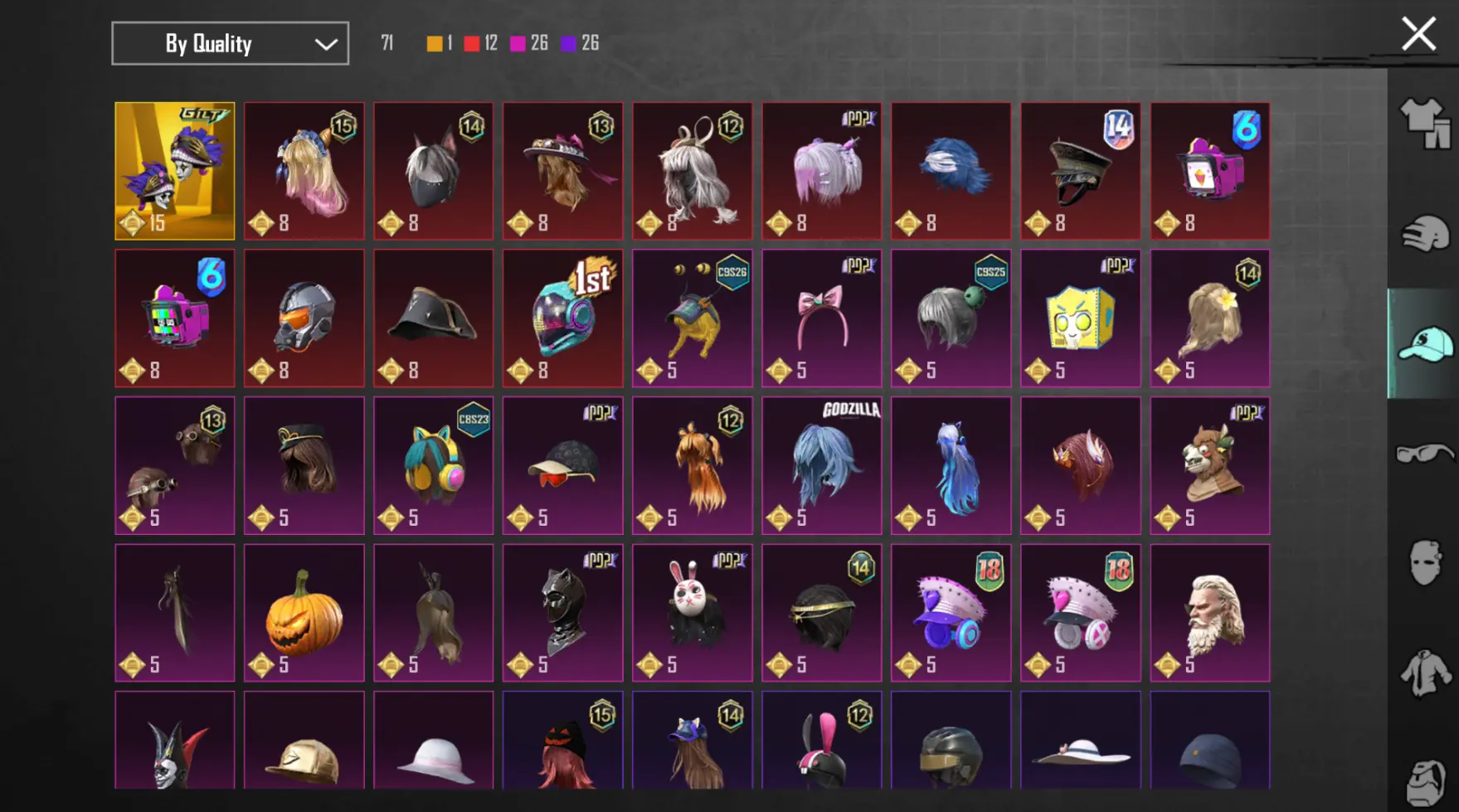1459x812 pixels.
Task: Open the glasses category icon
Action: tap(1425, 454)
